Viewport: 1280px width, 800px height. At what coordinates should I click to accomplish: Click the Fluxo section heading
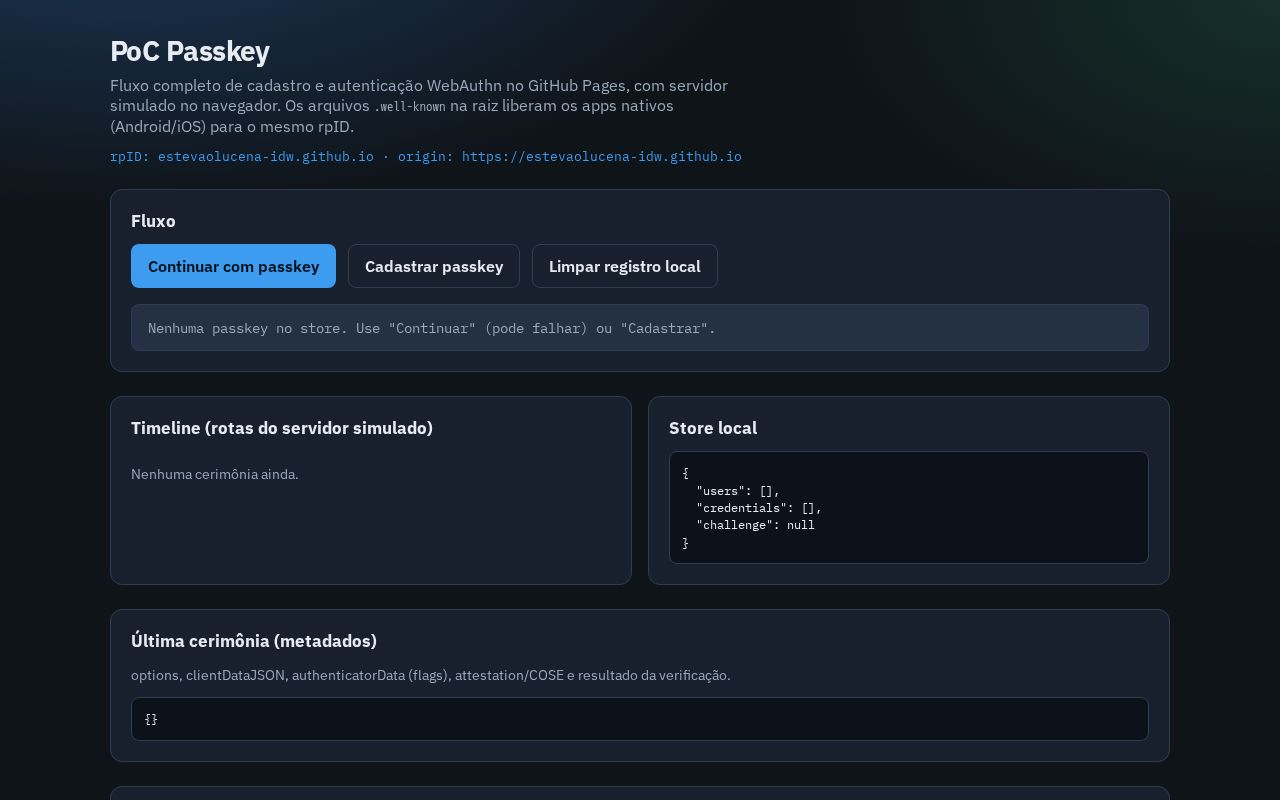point(153,221)
